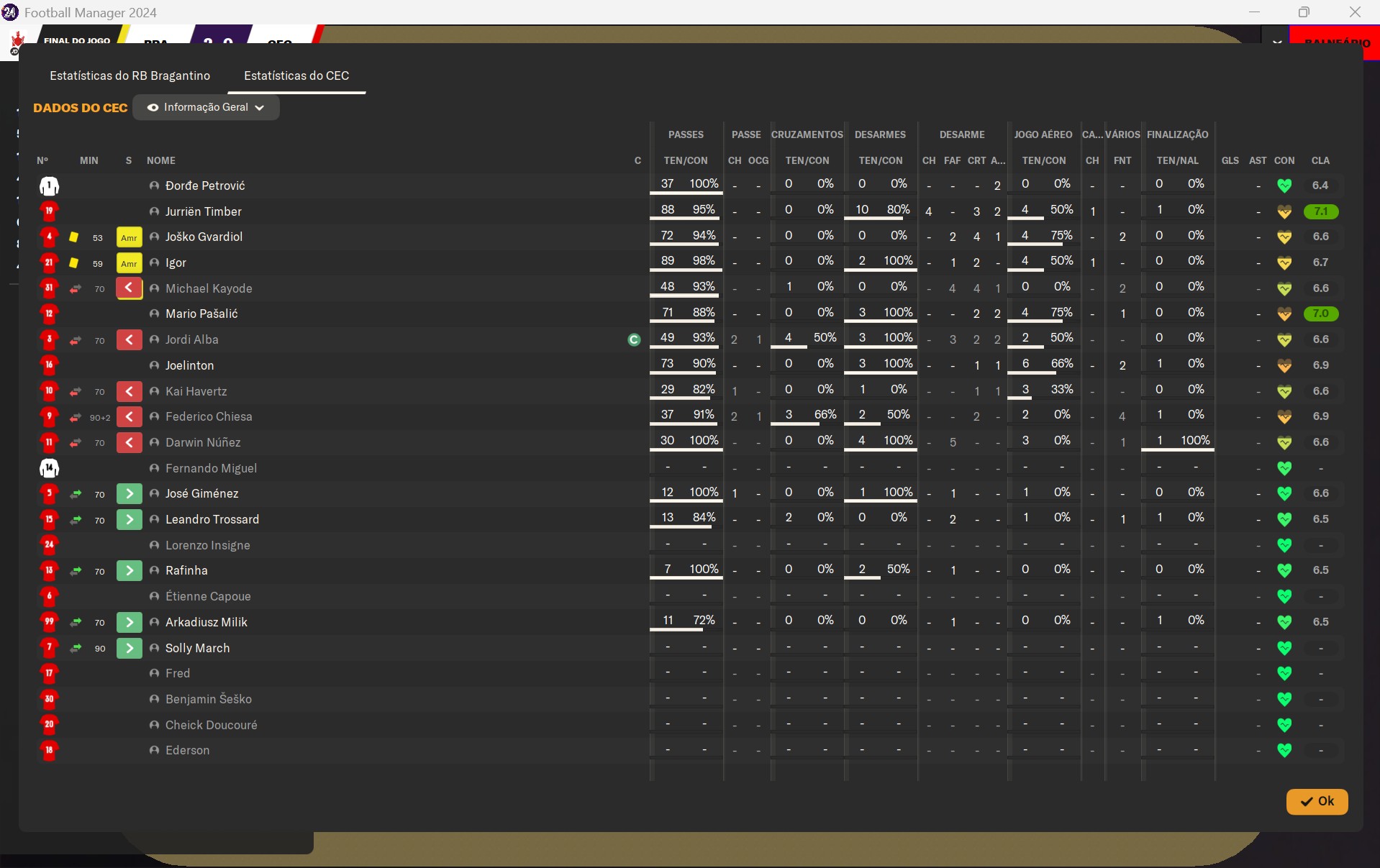This screenshot has width=1380, height=868.
Task: Click the red sub-off chevron for Kai Havertz
Action: (129, 391)
